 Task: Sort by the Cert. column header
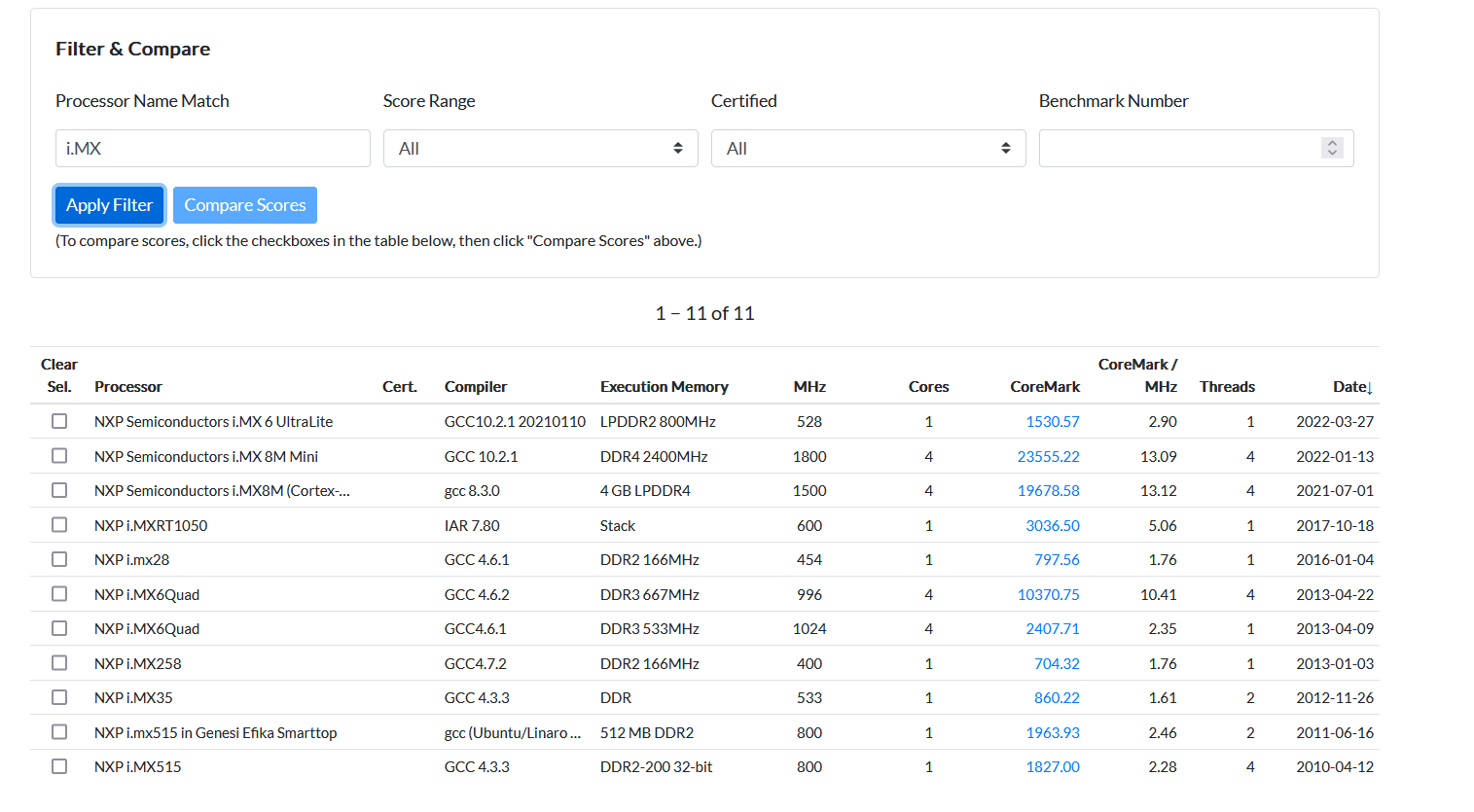pyautogui.click(x=400, y=387)
